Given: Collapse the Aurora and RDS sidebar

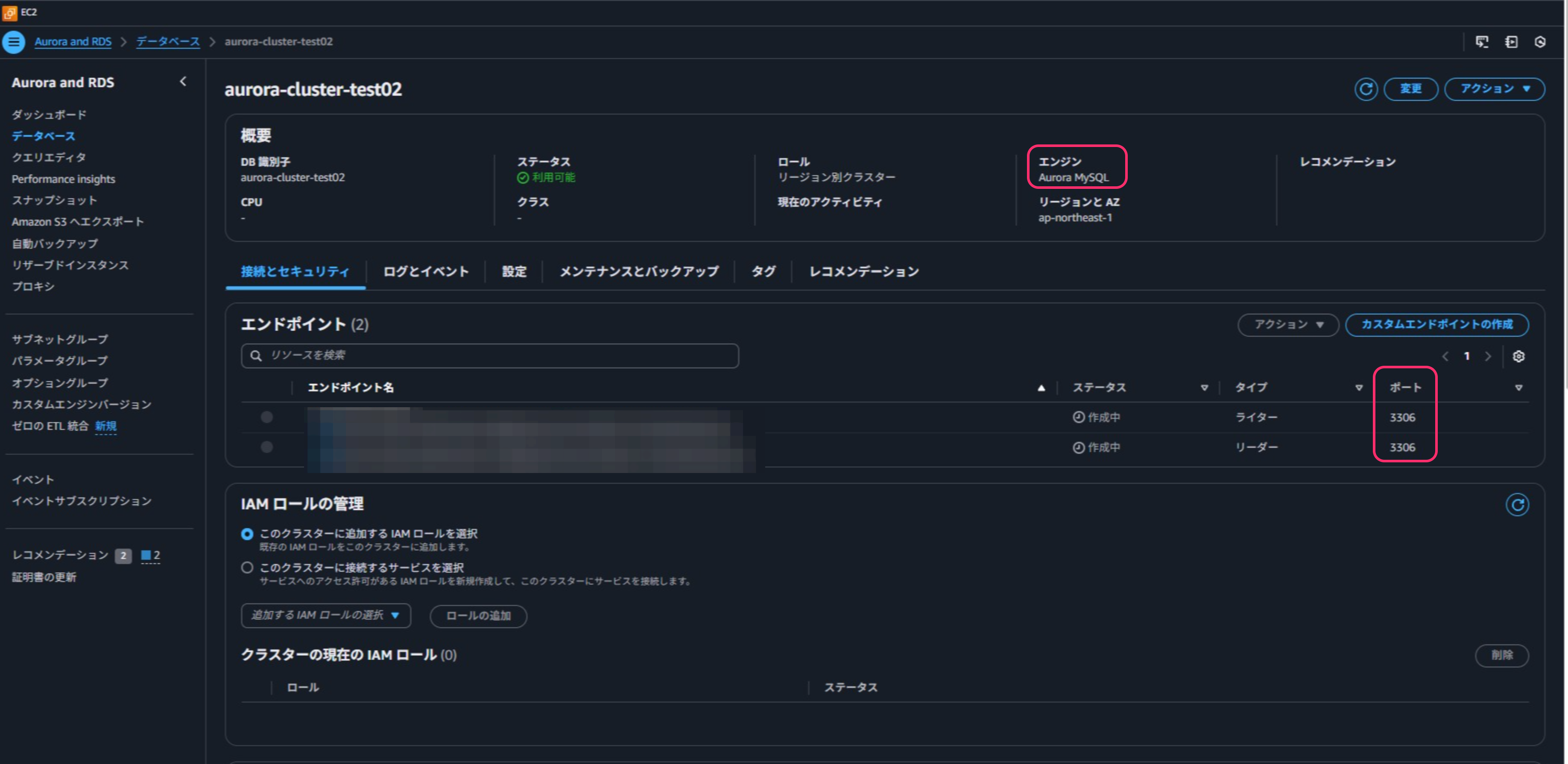Looking at the screenshot, I should tap(183, 82).
